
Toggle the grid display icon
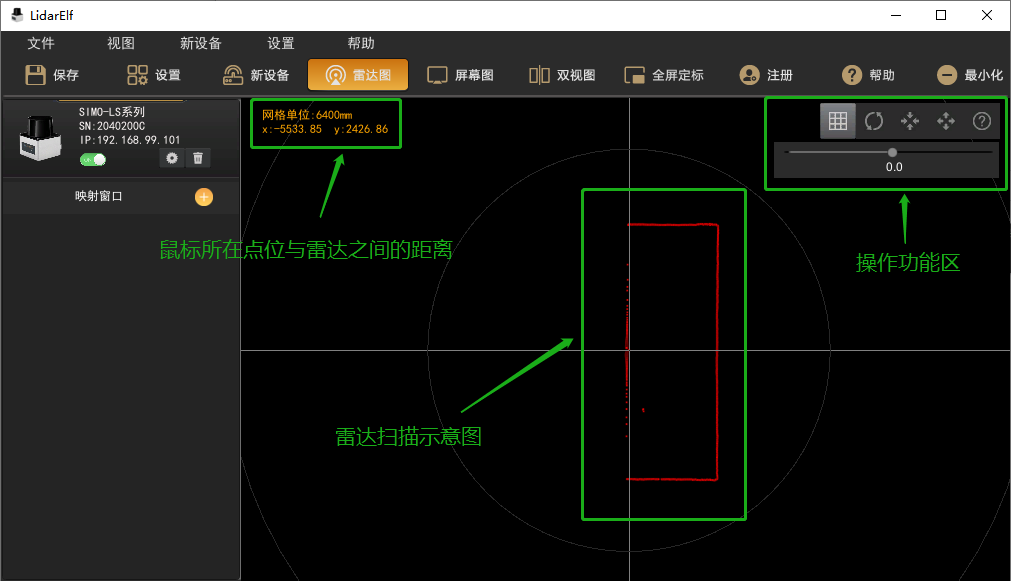click(838, 121)
